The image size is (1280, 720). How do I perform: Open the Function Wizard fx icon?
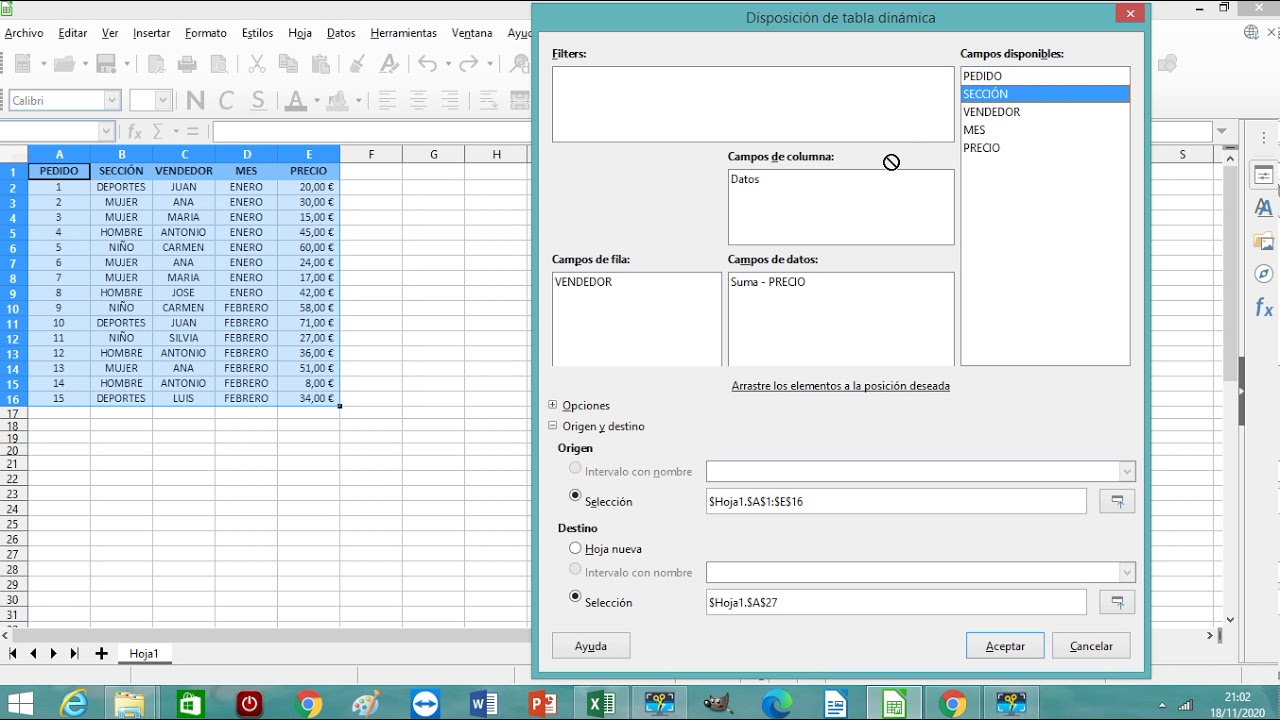coord(135,131)
